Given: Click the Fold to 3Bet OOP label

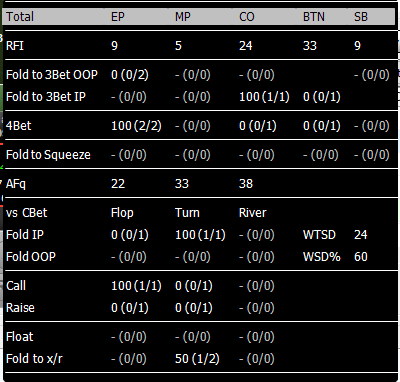Looking at the screenshot, I should [x=52, y=75].
